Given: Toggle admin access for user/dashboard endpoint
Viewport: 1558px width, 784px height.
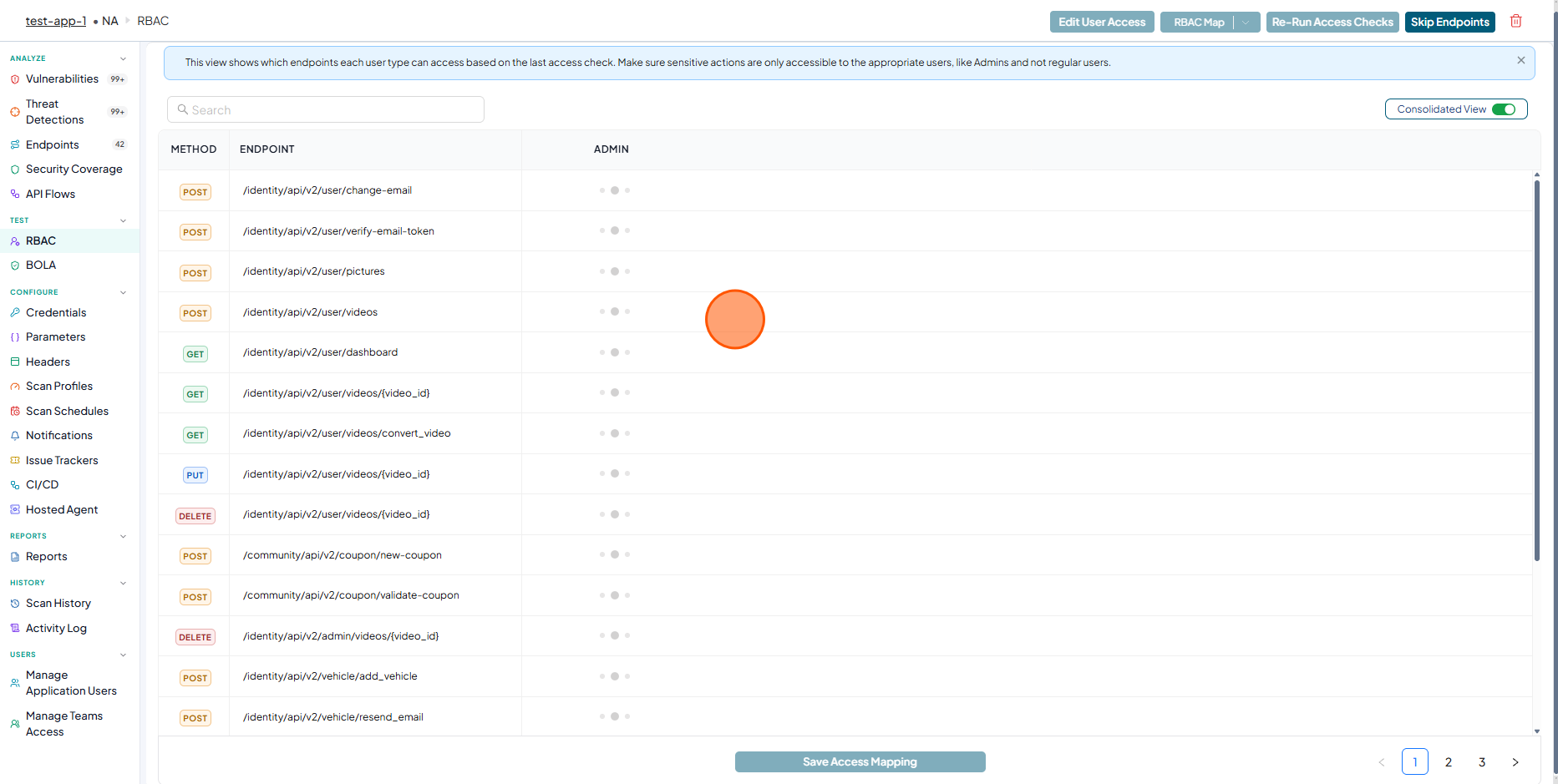Looking at the screenshot, I should (x=615, y=352).
